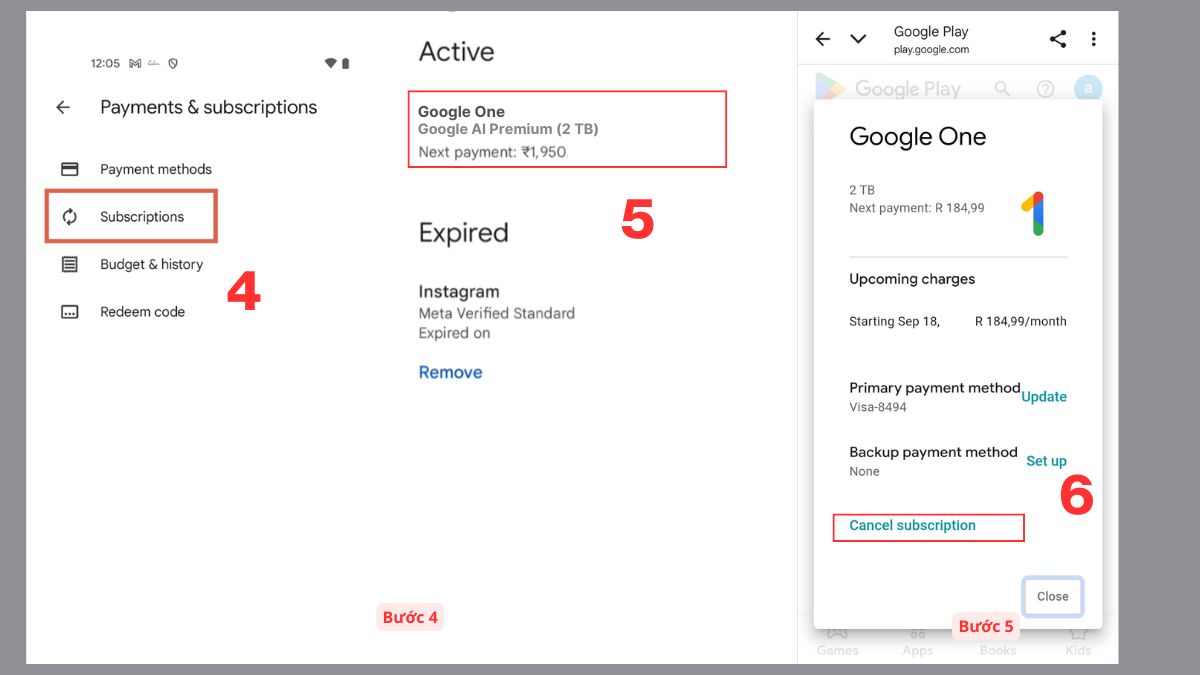Click the Payment methods card icon

pyautogui.click(x=70, y=169)
